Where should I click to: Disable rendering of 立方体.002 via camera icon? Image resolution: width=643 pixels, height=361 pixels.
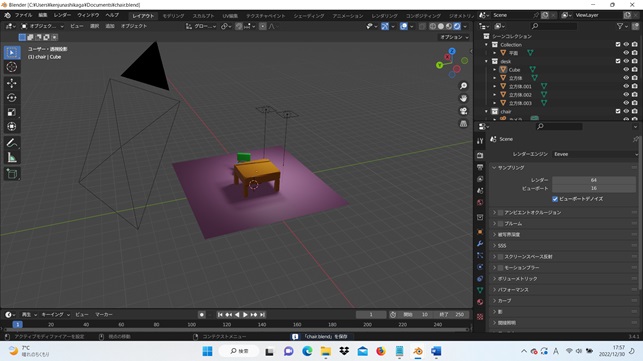click(635, 94)
